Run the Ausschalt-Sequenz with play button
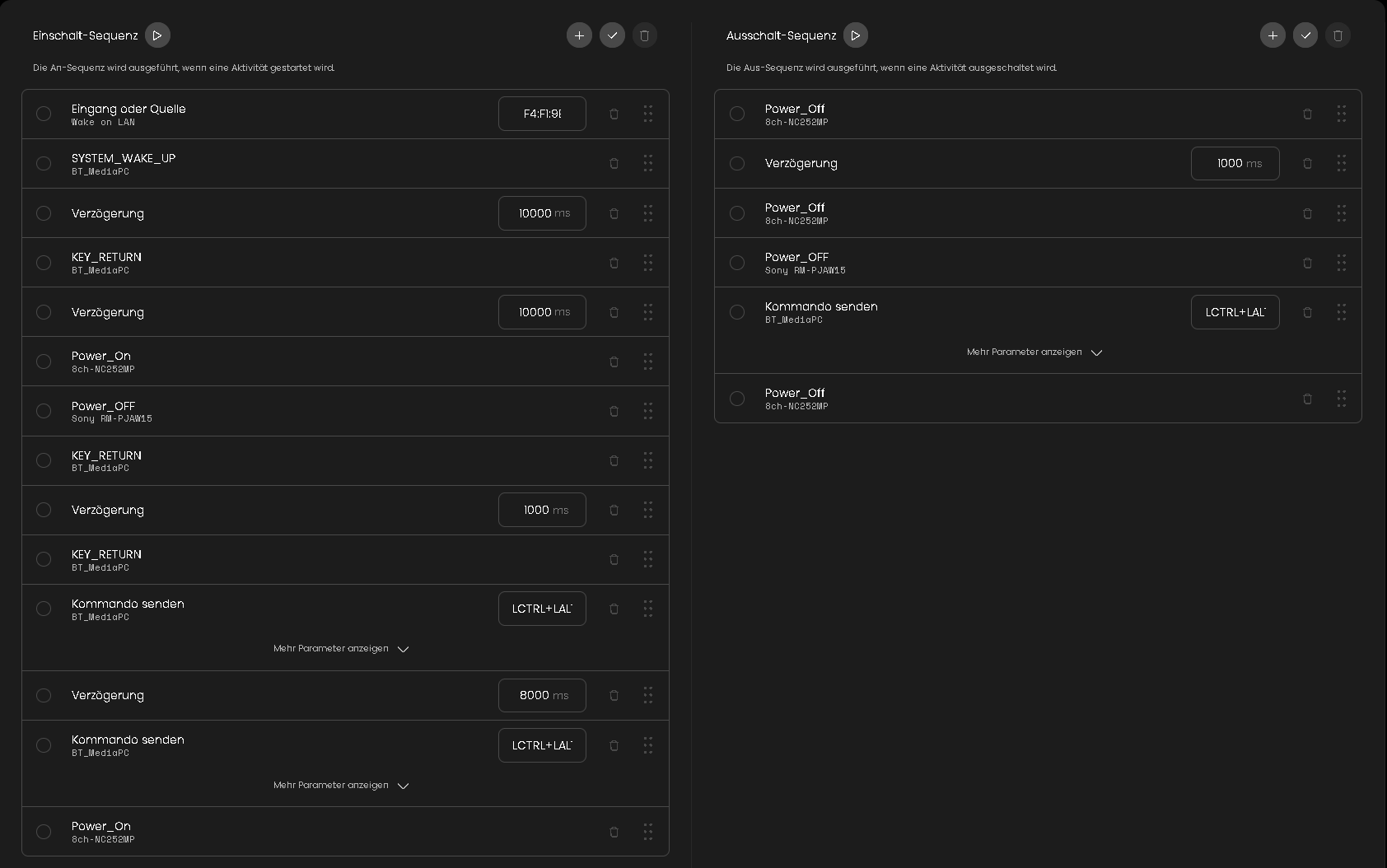The image size is (1387, 868). pos(856,35)
